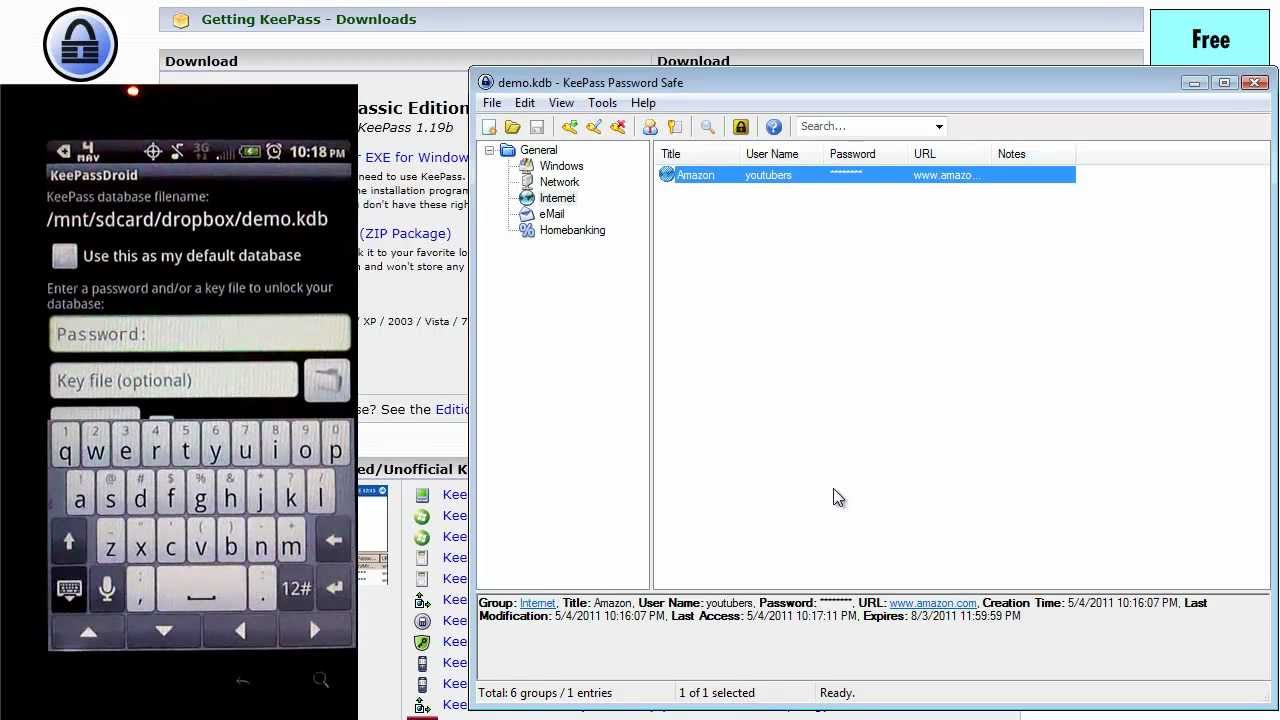Tap the Key file (optional) field

pyautogui.click(x=174, y=380)
